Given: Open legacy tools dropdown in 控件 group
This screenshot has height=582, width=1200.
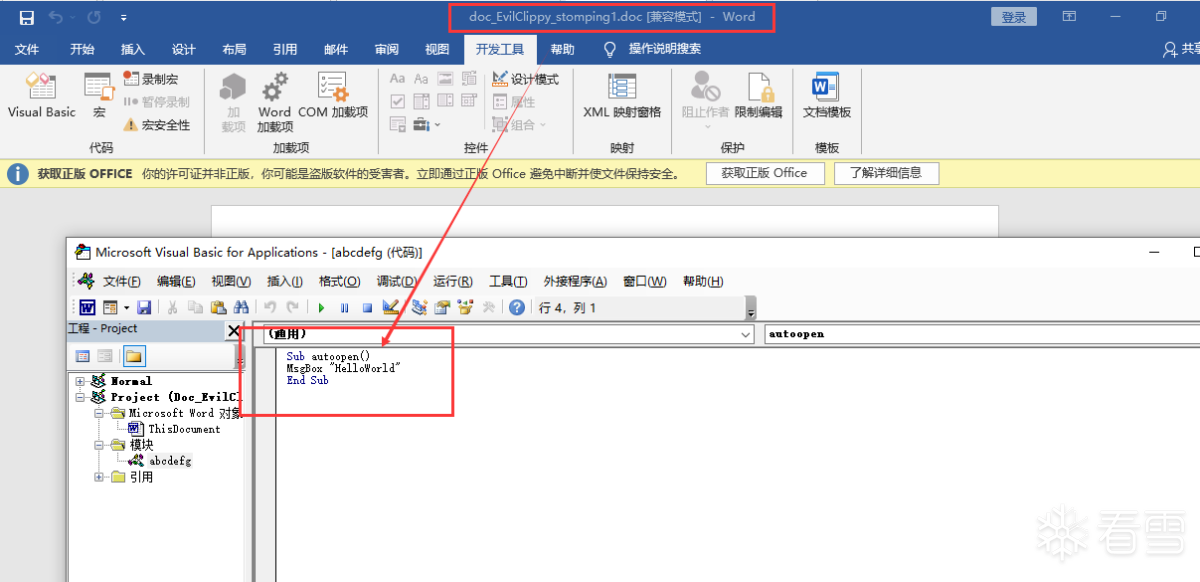Looking at the screenshot, I should point(428,125).
